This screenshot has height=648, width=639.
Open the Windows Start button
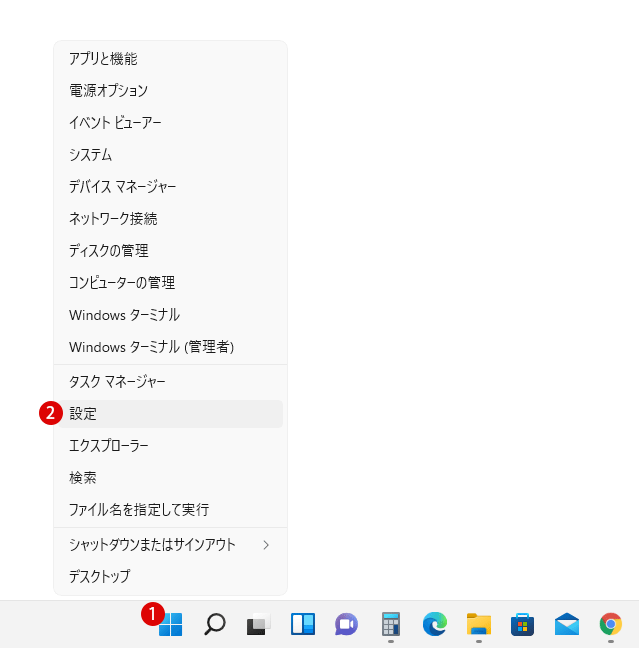point(170,624)
